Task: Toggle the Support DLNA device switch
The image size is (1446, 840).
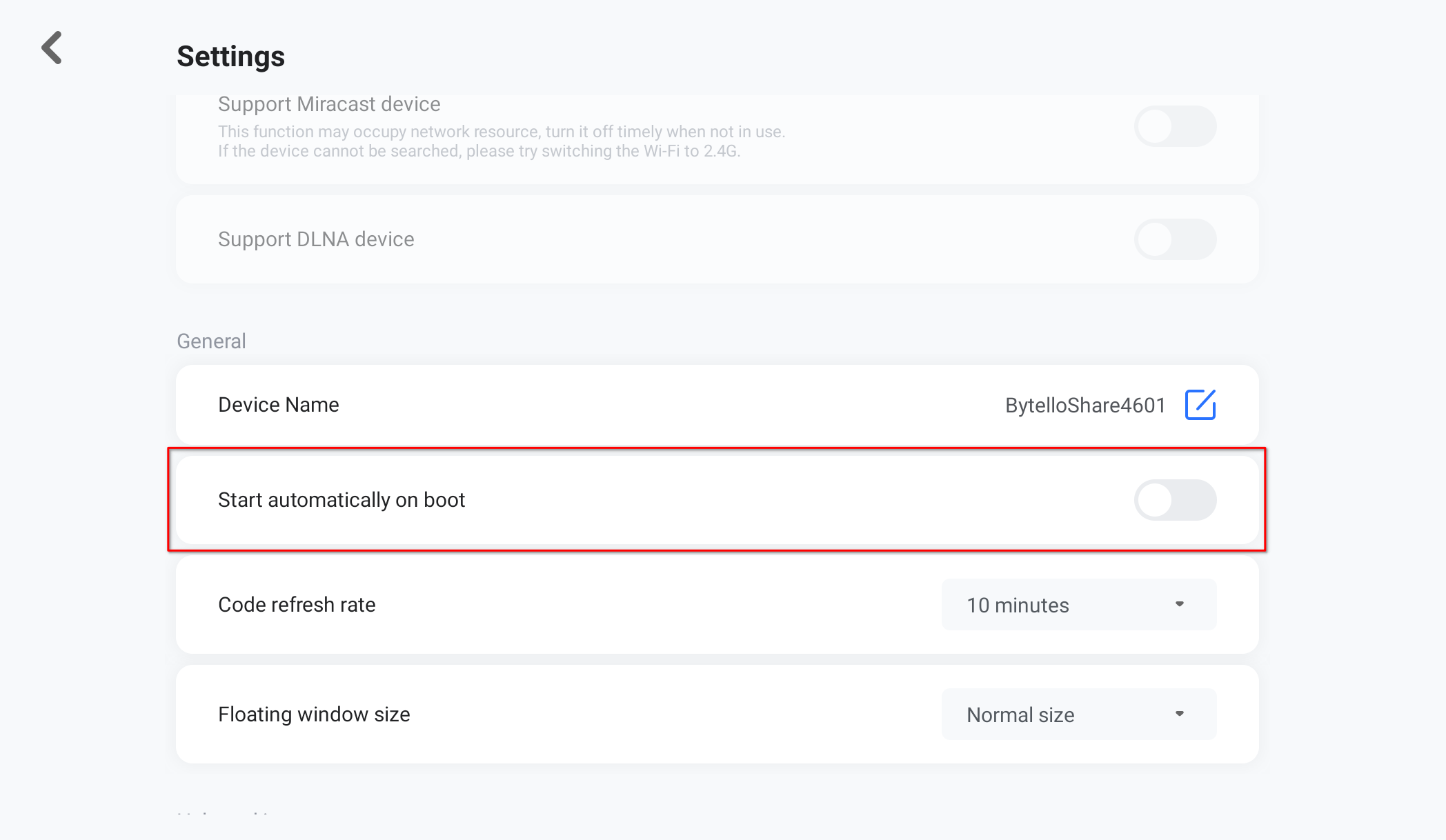Action: click(x=1175, y=239)
